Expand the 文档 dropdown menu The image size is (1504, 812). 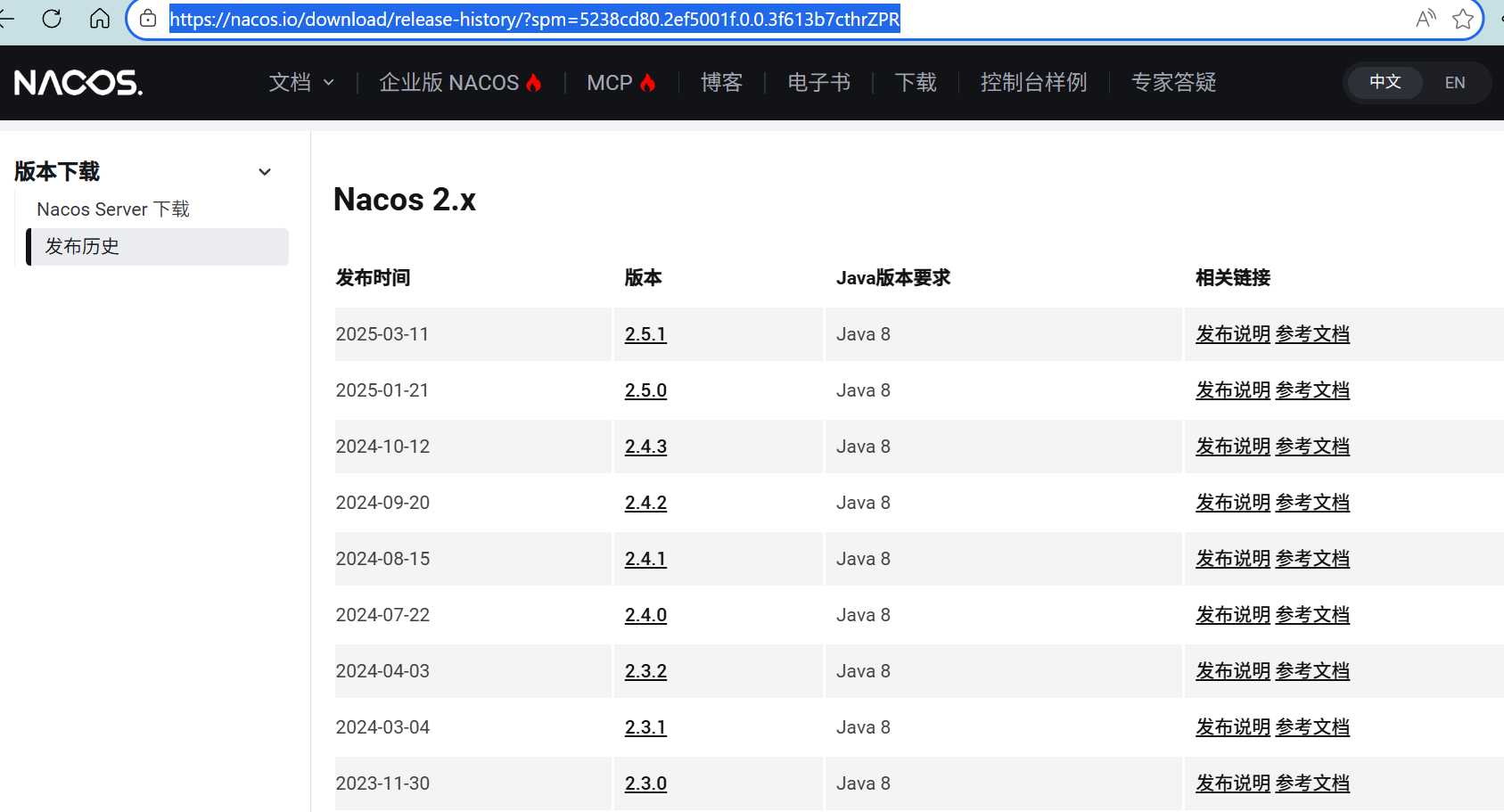pyautogui.click(x=301, y=83)
